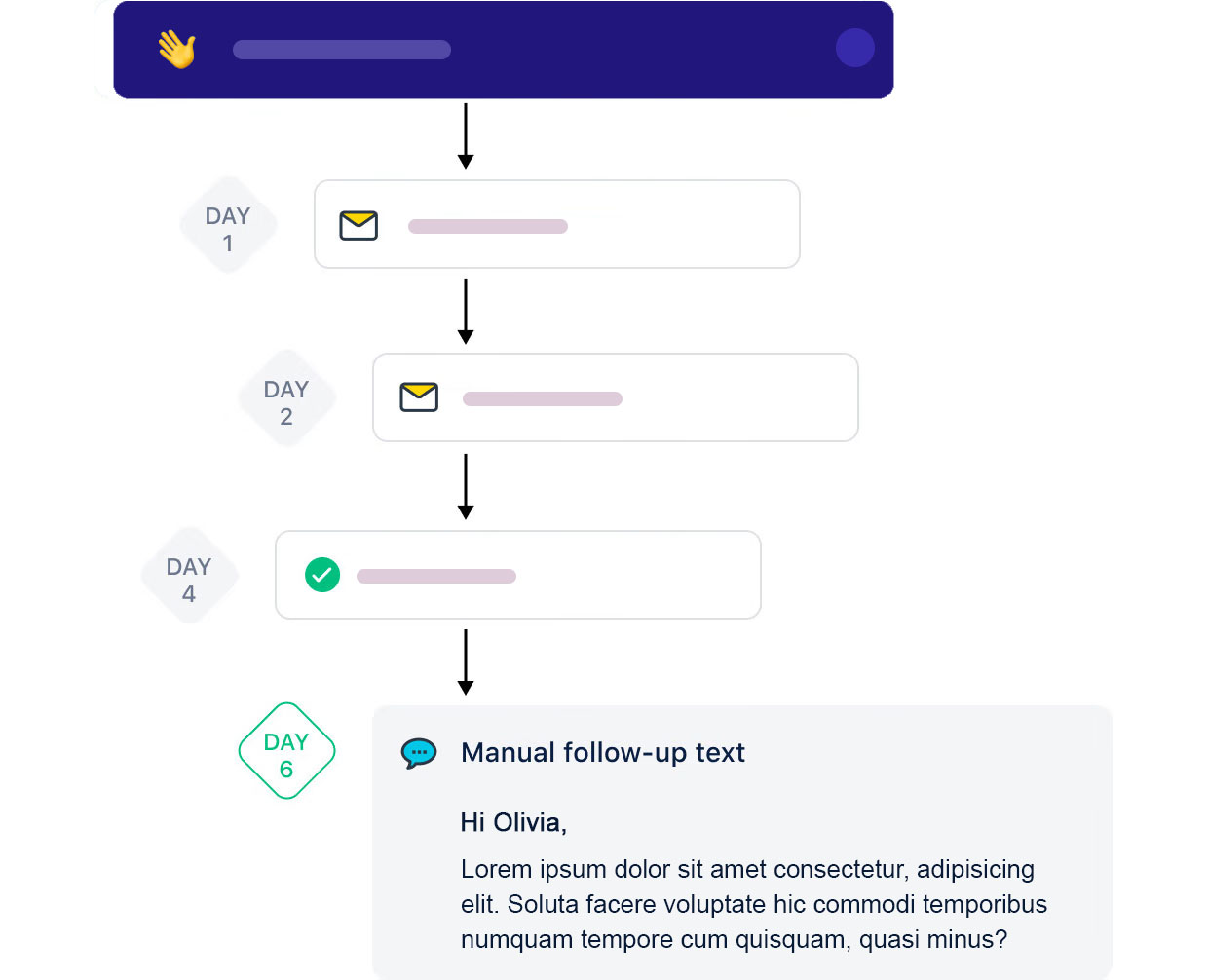This screenshot has height=980, width=1208.
Task: Click the arrow between Day 1 and Day 2
Action: [466, 312]
